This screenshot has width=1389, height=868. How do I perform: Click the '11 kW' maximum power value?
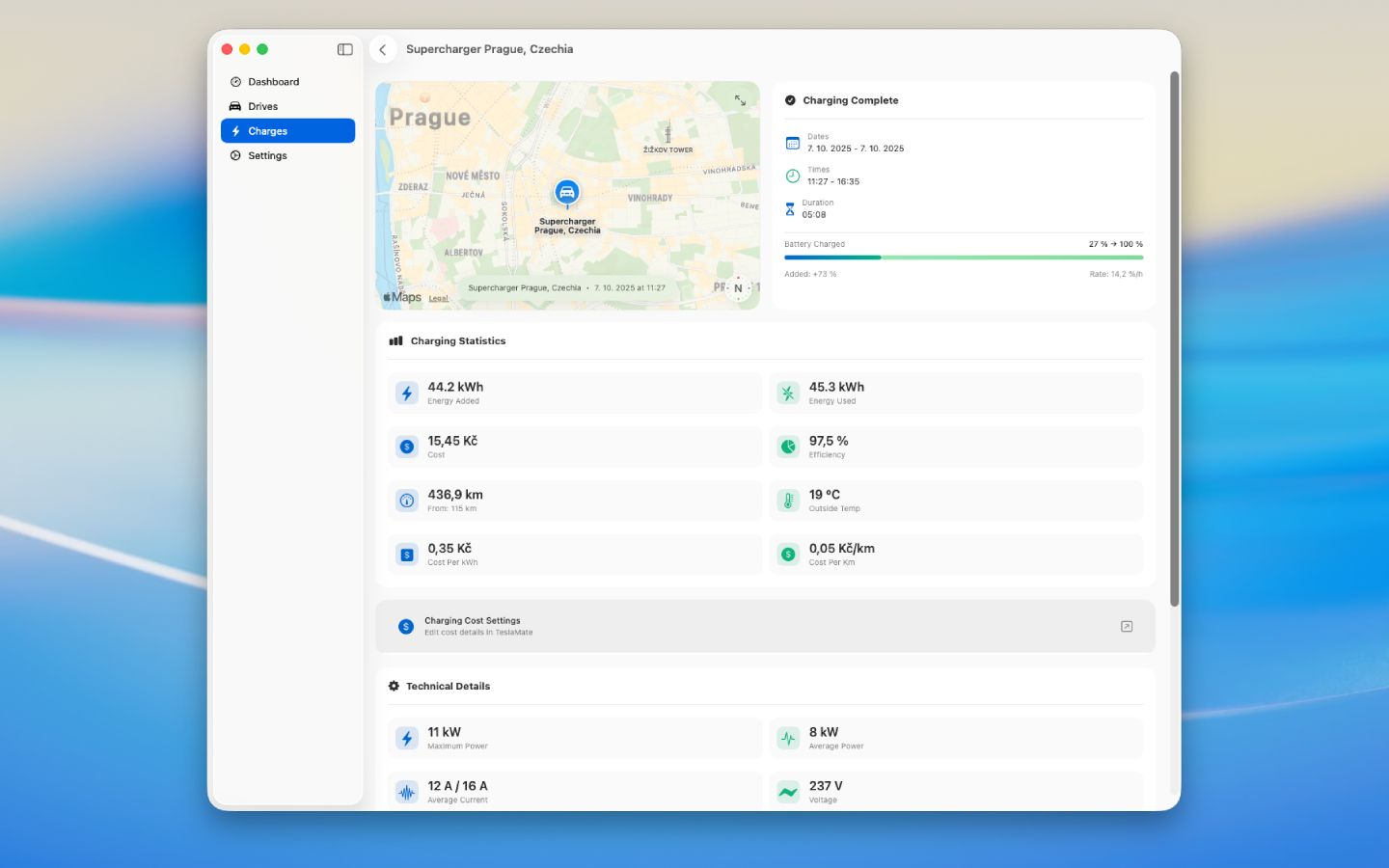click(x=445, y=732)
